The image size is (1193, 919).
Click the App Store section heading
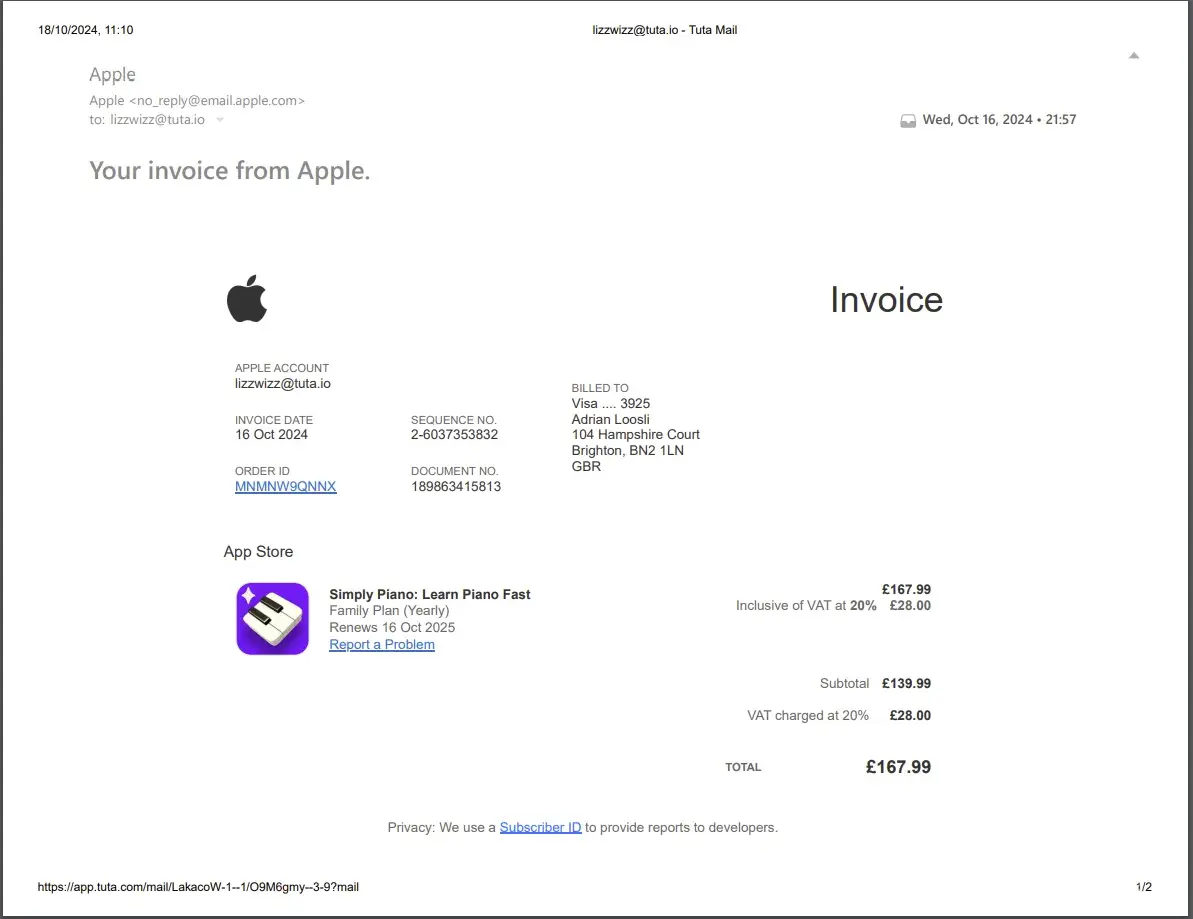[258, 552]
